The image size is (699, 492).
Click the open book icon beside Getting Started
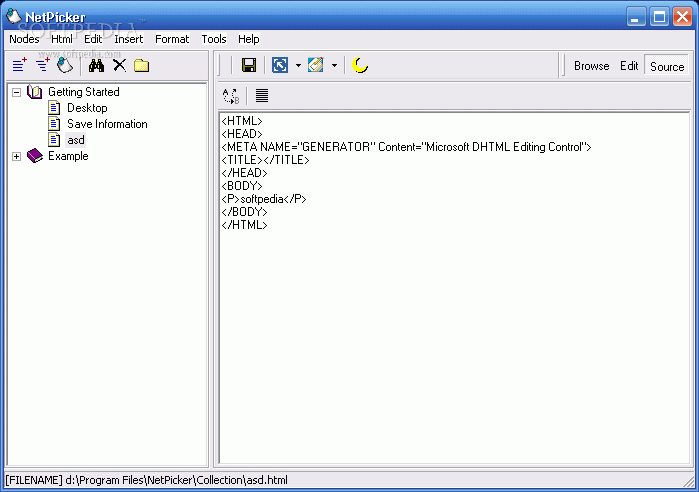(x=35, y=92)
